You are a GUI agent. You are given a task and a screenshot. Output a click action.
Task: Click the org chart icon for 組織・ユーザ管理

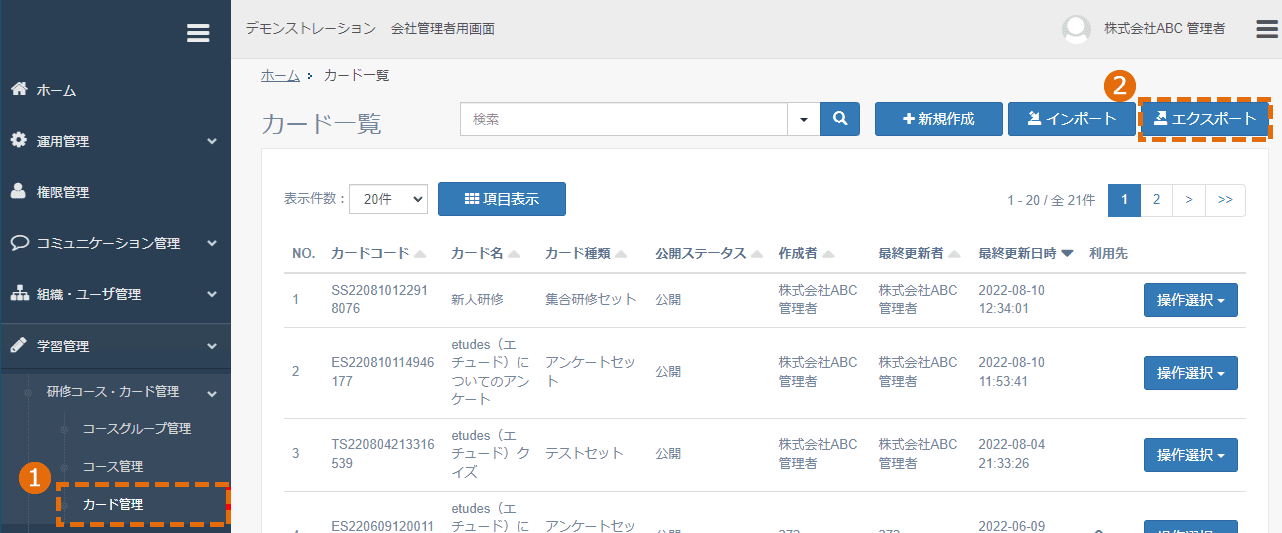tap(19, 293)
